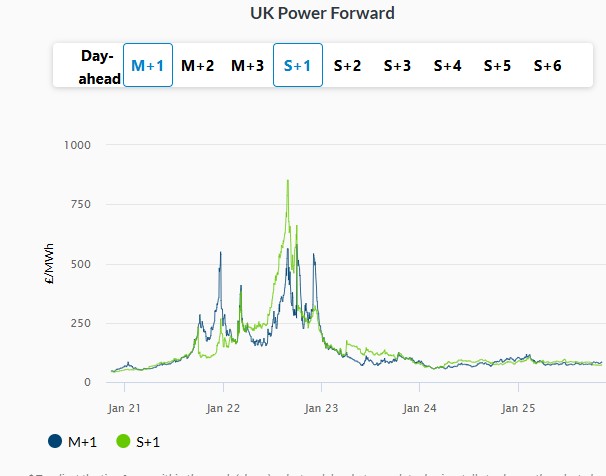Image resolution: width=606 pixels, height=476 pixels.
Task: Click the UK Power Forward chart title
Action: (x=322, y=13)
